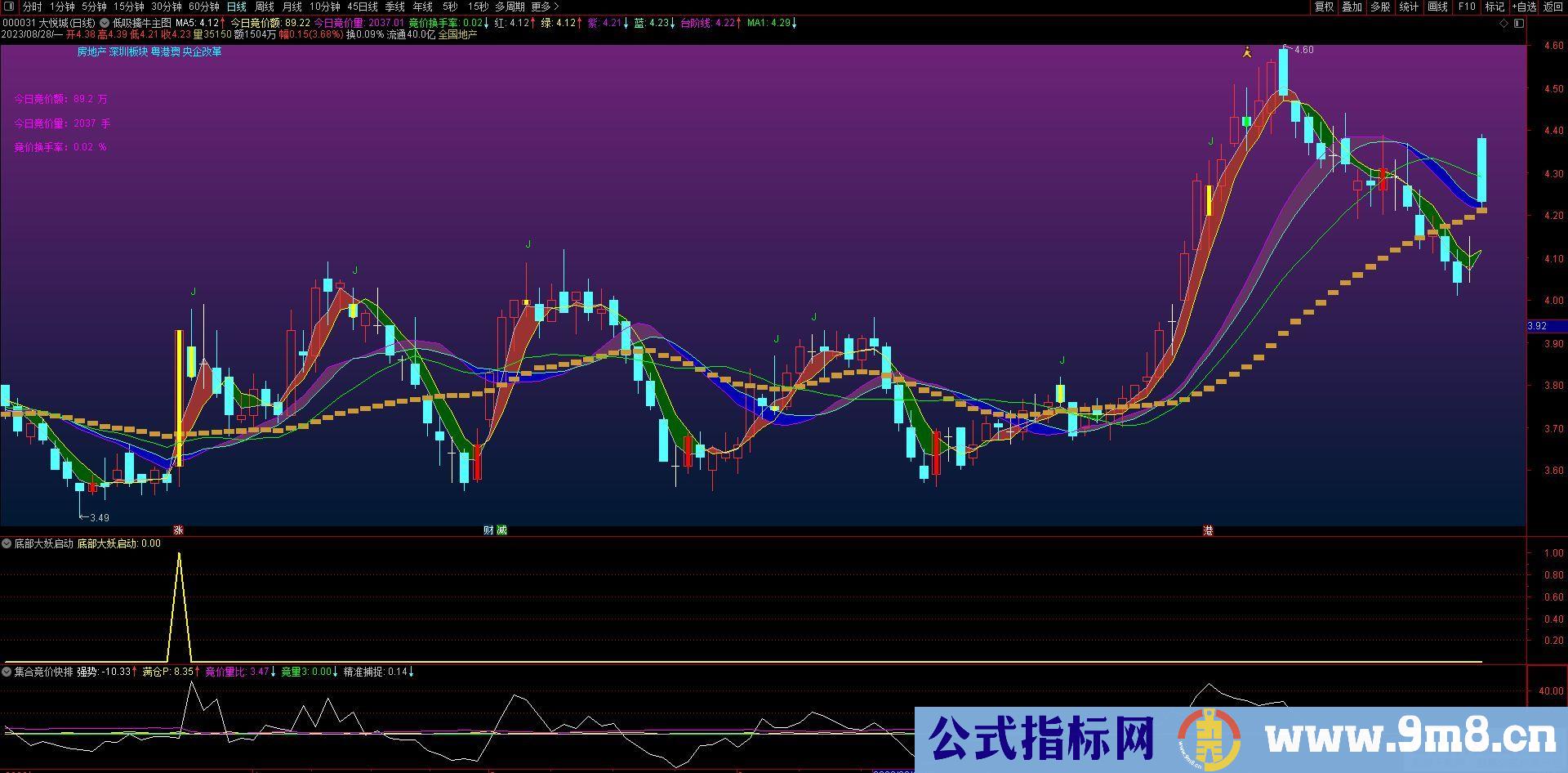Image resolution: width=1568 pixels, height=773 pixels.
Task: Select the 年线 yearly period tab
Action: tap(422, 7)
